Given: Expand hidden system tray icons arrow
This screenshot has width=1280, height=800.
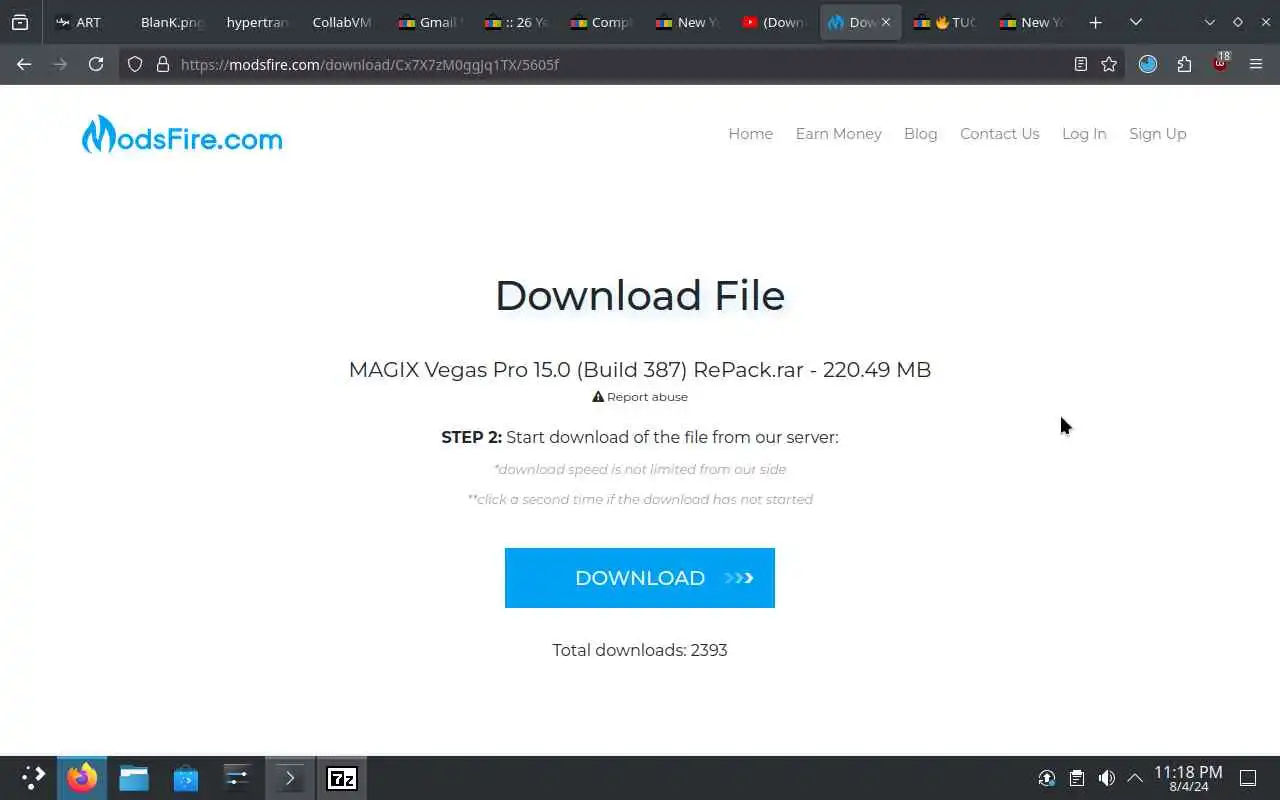Looking at the screenshot, I should pos(1135,778).
